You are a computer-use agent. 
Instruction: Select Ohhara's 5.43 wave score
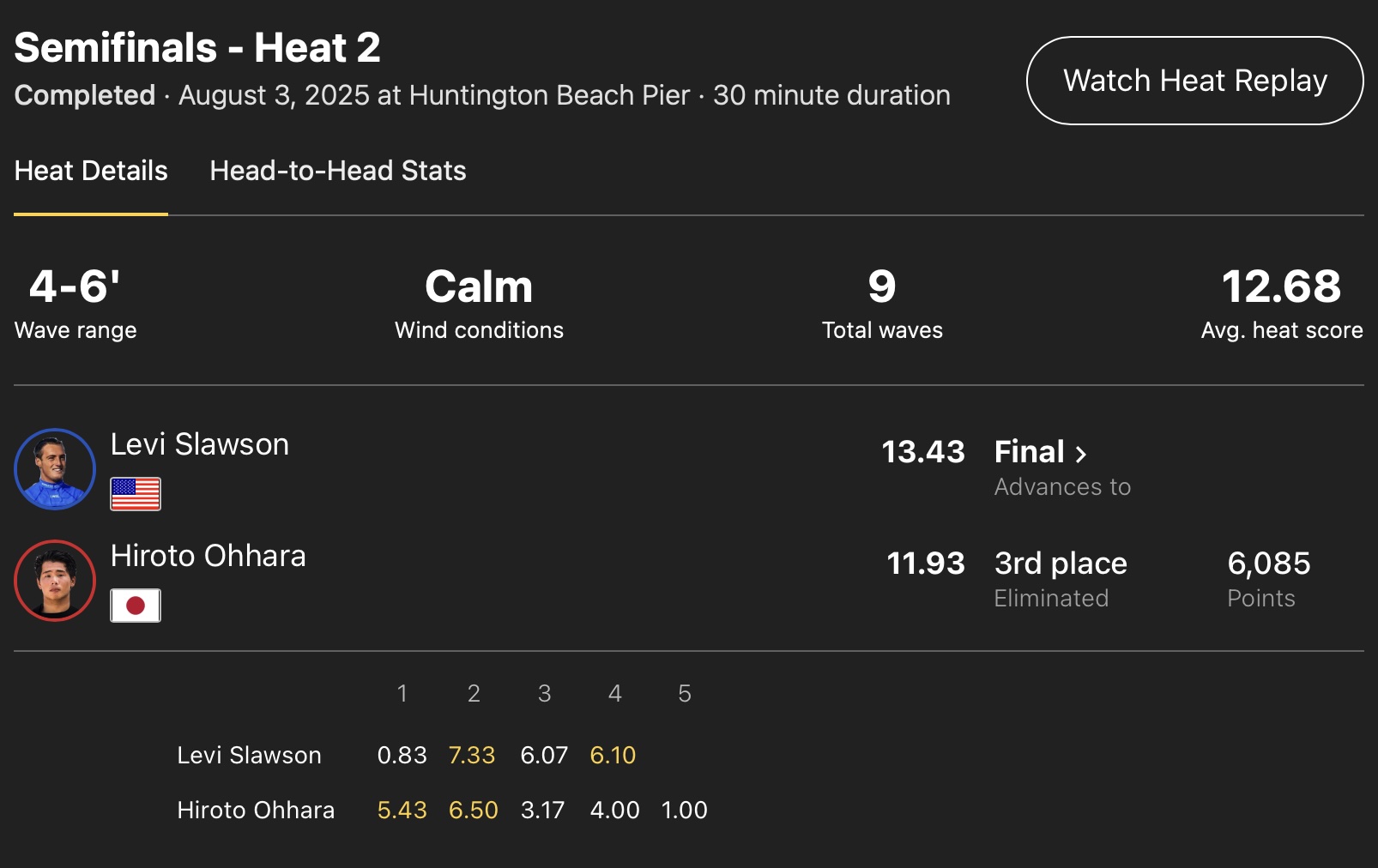click(402, 810)
